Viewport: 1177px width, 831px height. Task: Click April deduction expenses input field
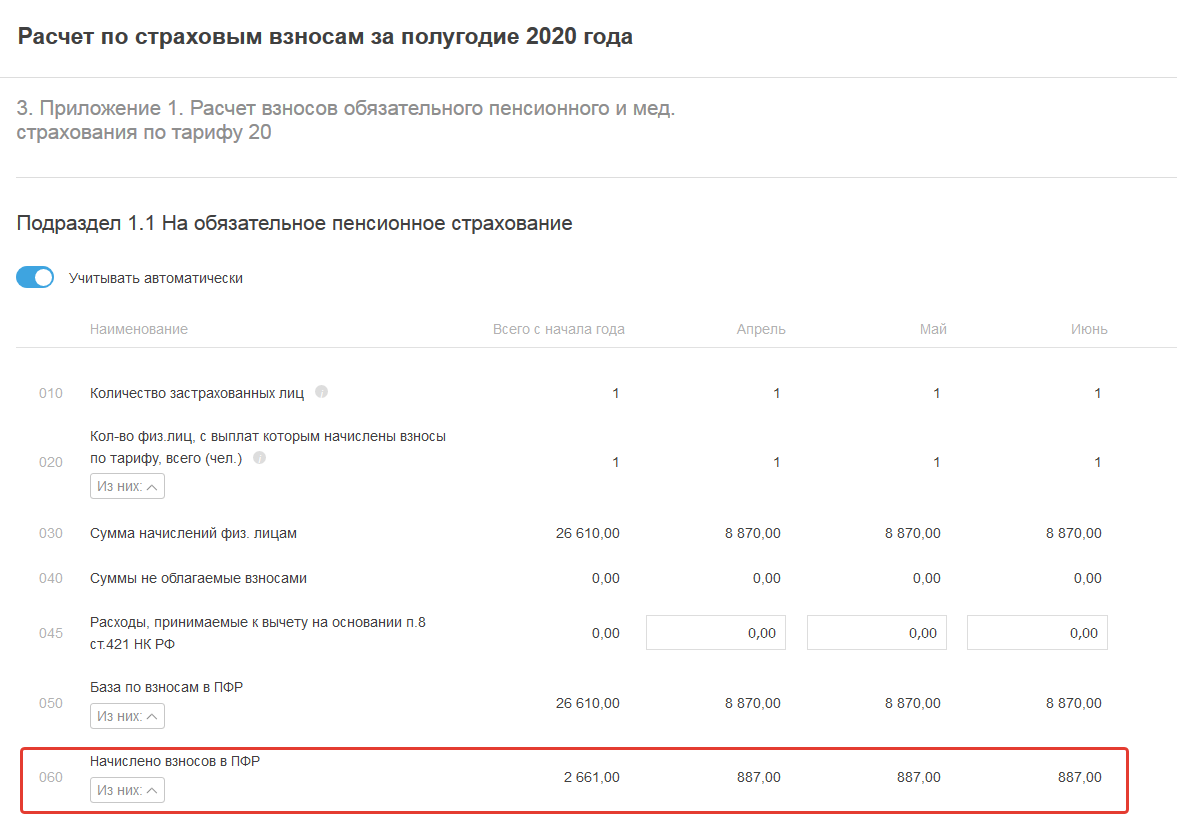click(716, 633)
